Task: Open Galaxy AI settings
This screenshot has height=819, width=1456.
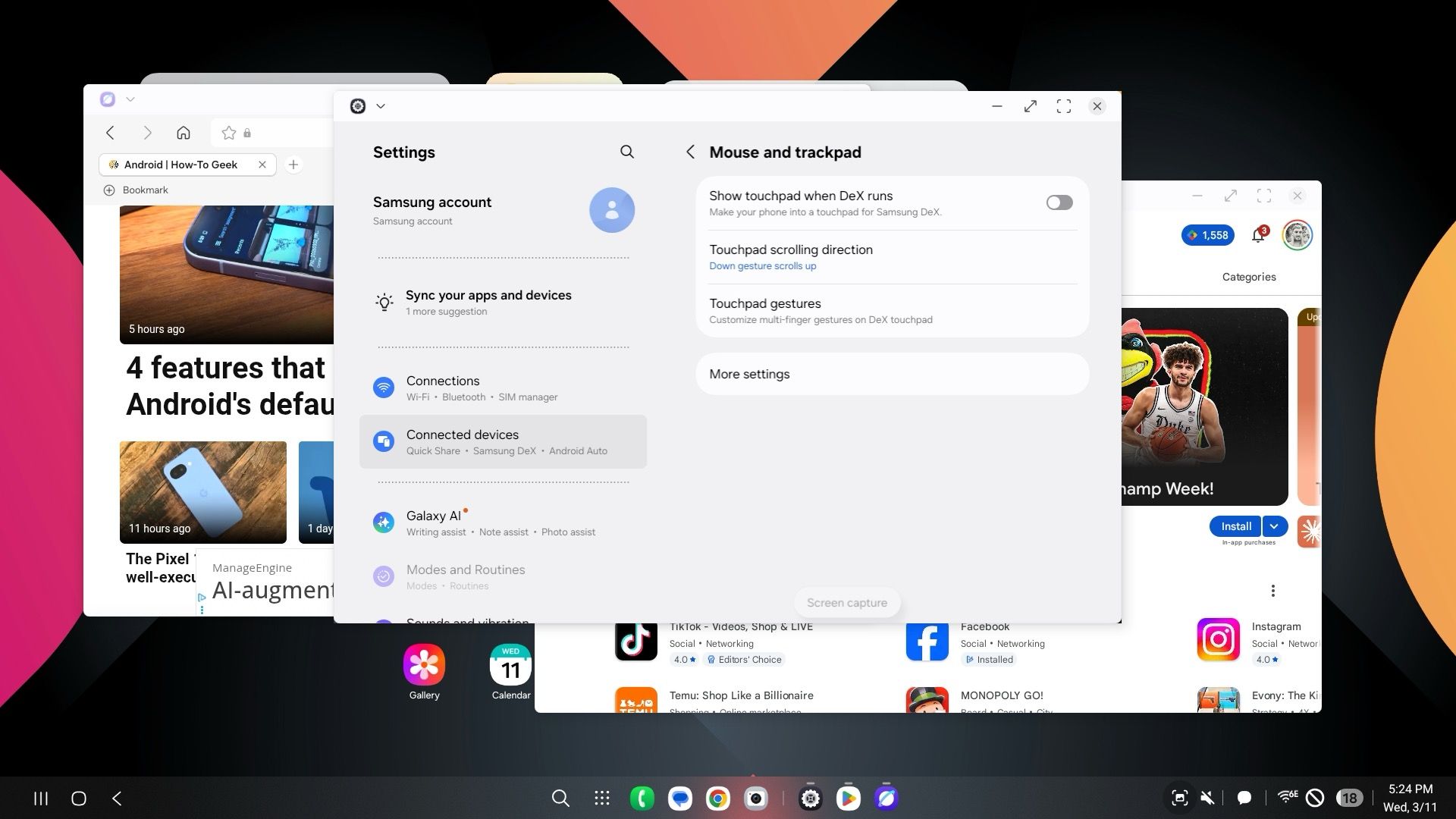Action: tap(503, 523)
